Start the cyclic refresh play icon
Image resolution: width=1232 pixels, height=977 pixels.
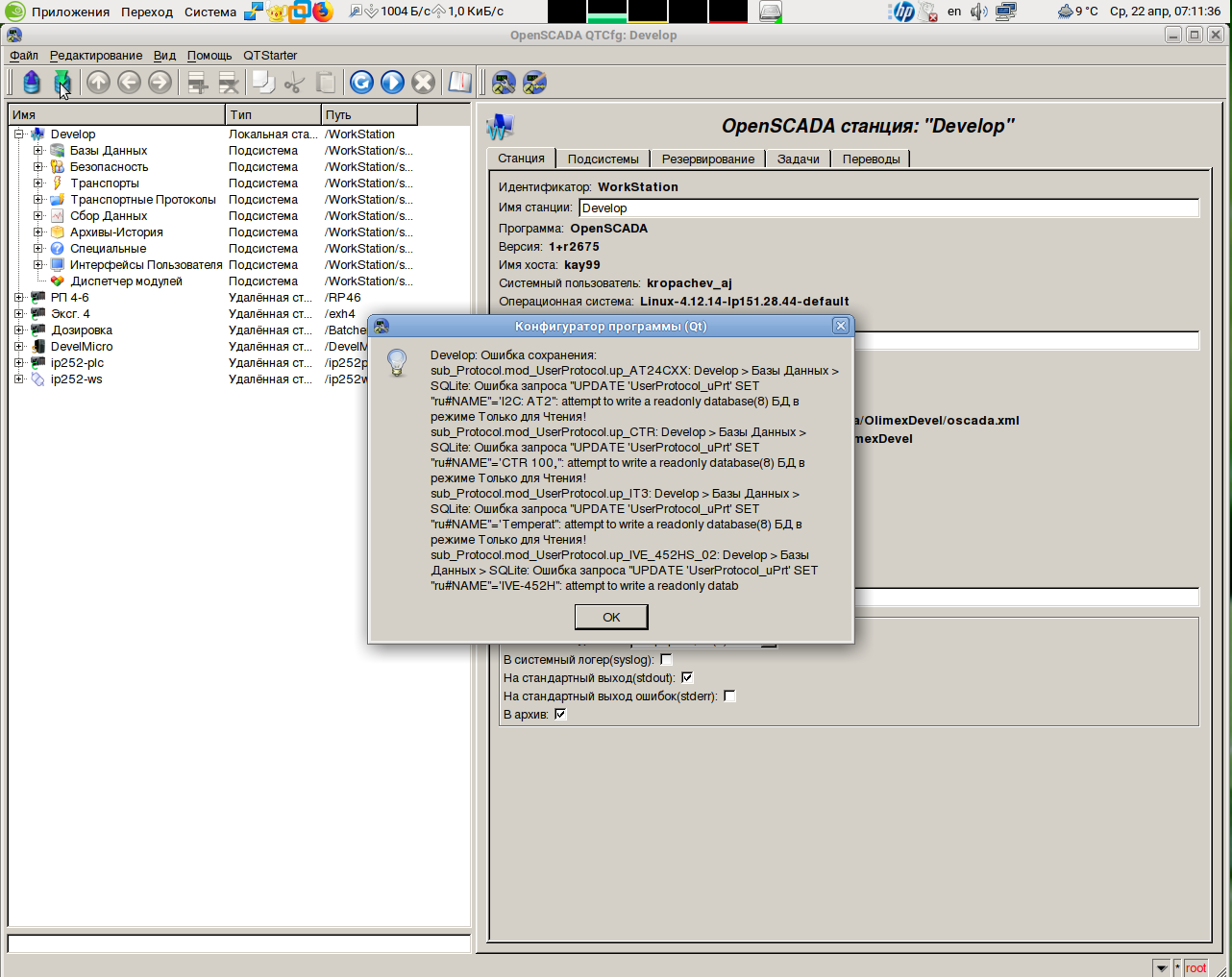[392, 83]
